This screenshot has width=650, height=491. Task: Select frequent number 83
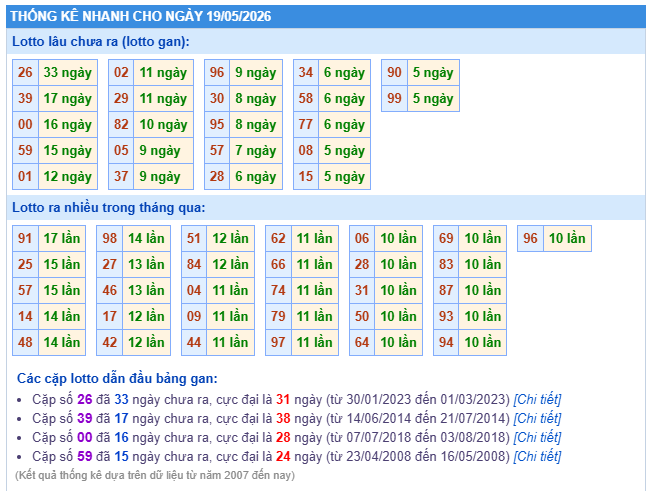pyautogui.click(x=446, y=265)
